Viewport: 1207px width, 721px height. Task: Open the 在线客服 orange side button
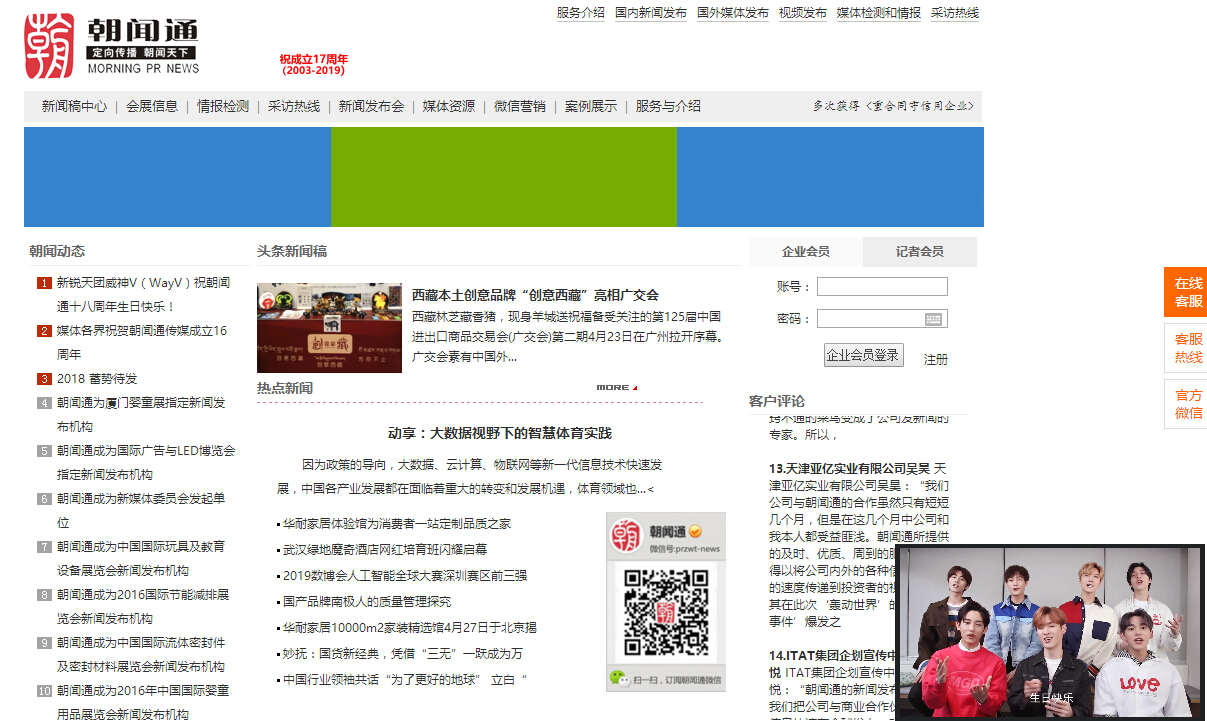tap(1187, 292)
